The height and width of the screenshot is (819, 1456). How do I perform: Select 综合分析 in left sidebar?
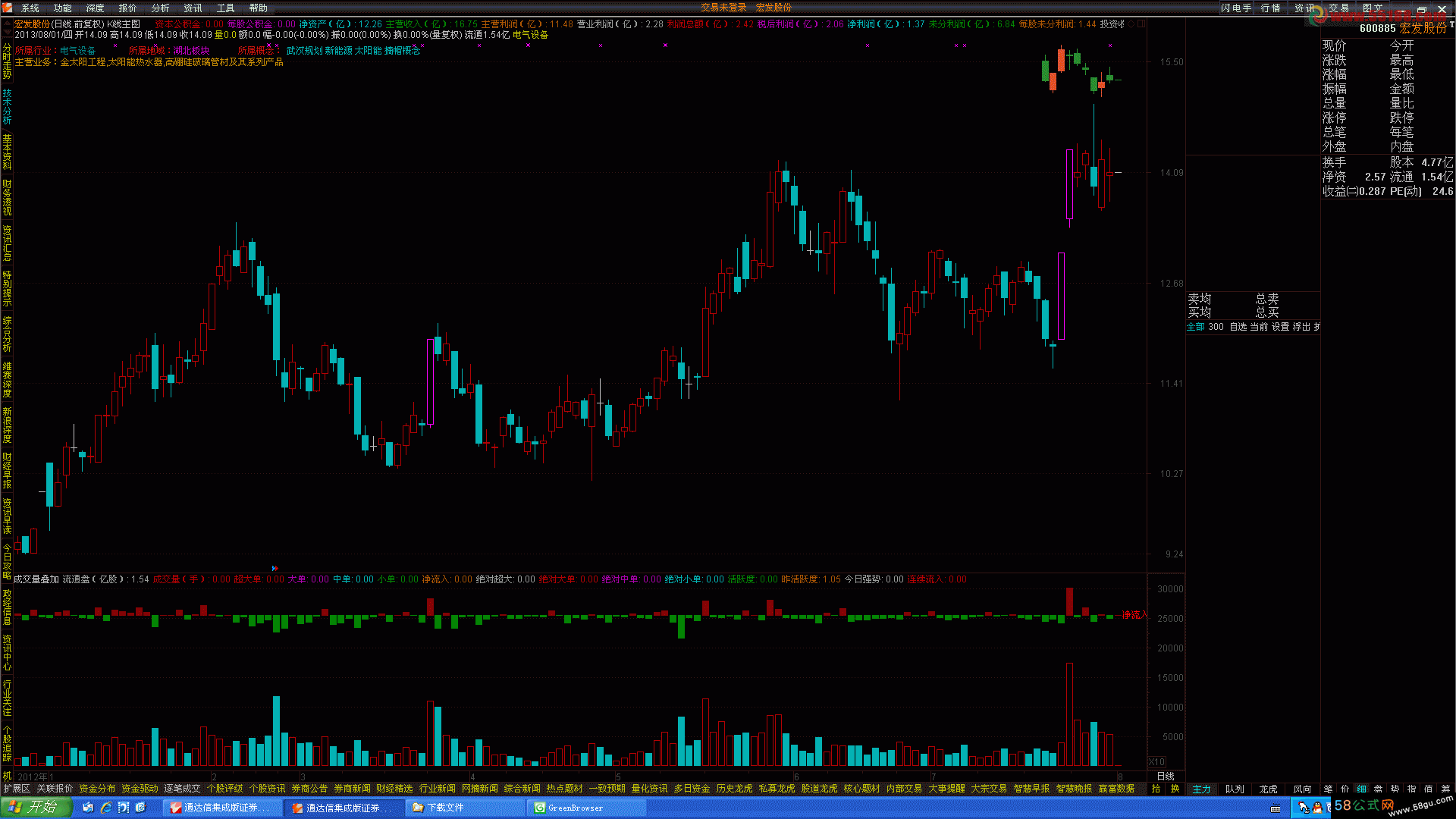7,334
